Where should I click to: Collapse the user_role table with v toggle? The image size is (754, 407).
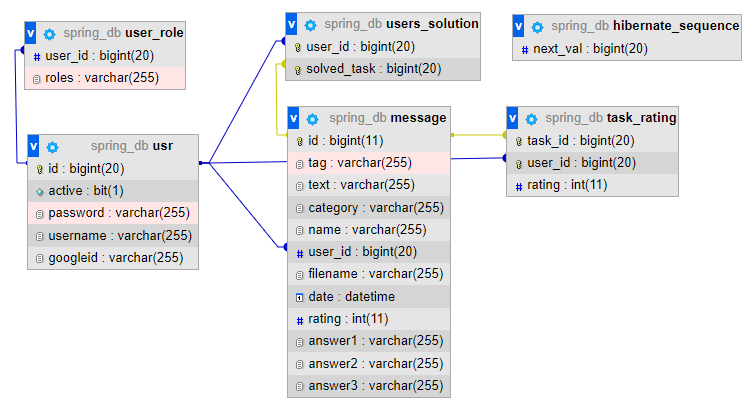30,33
